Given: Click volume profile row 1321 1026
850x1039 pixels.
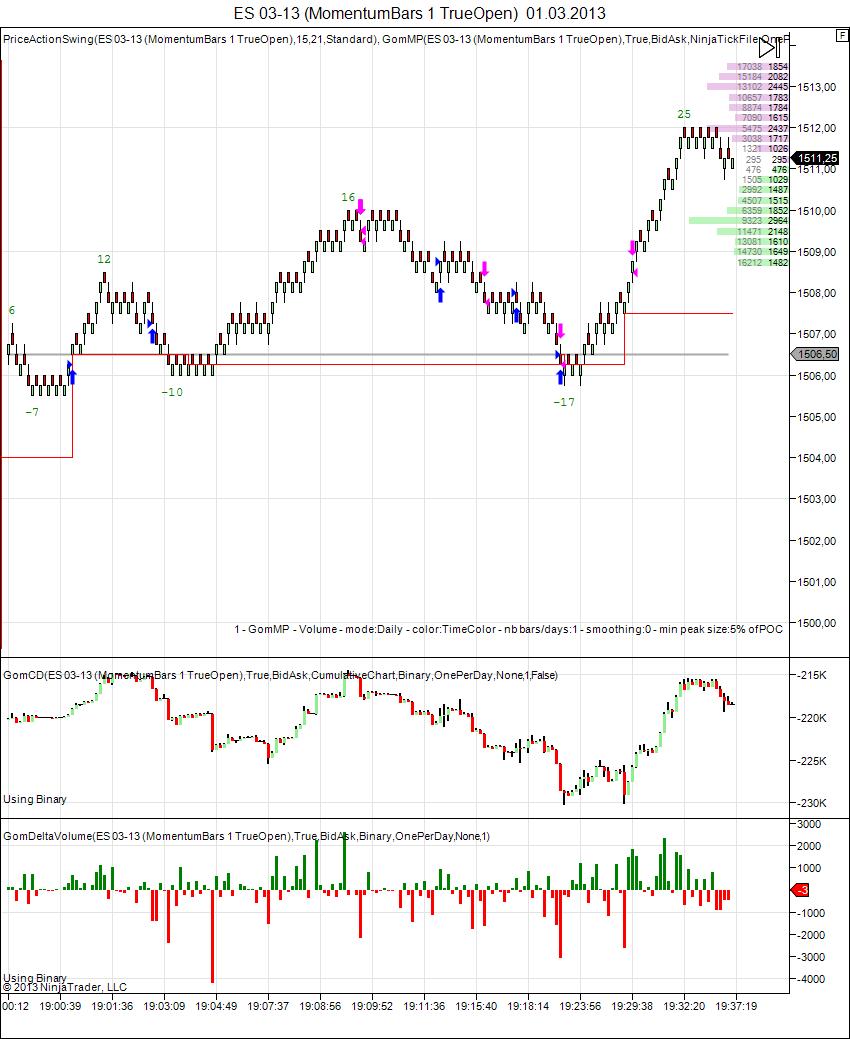Looking at the screenshot, I should [x=765, y=149].
